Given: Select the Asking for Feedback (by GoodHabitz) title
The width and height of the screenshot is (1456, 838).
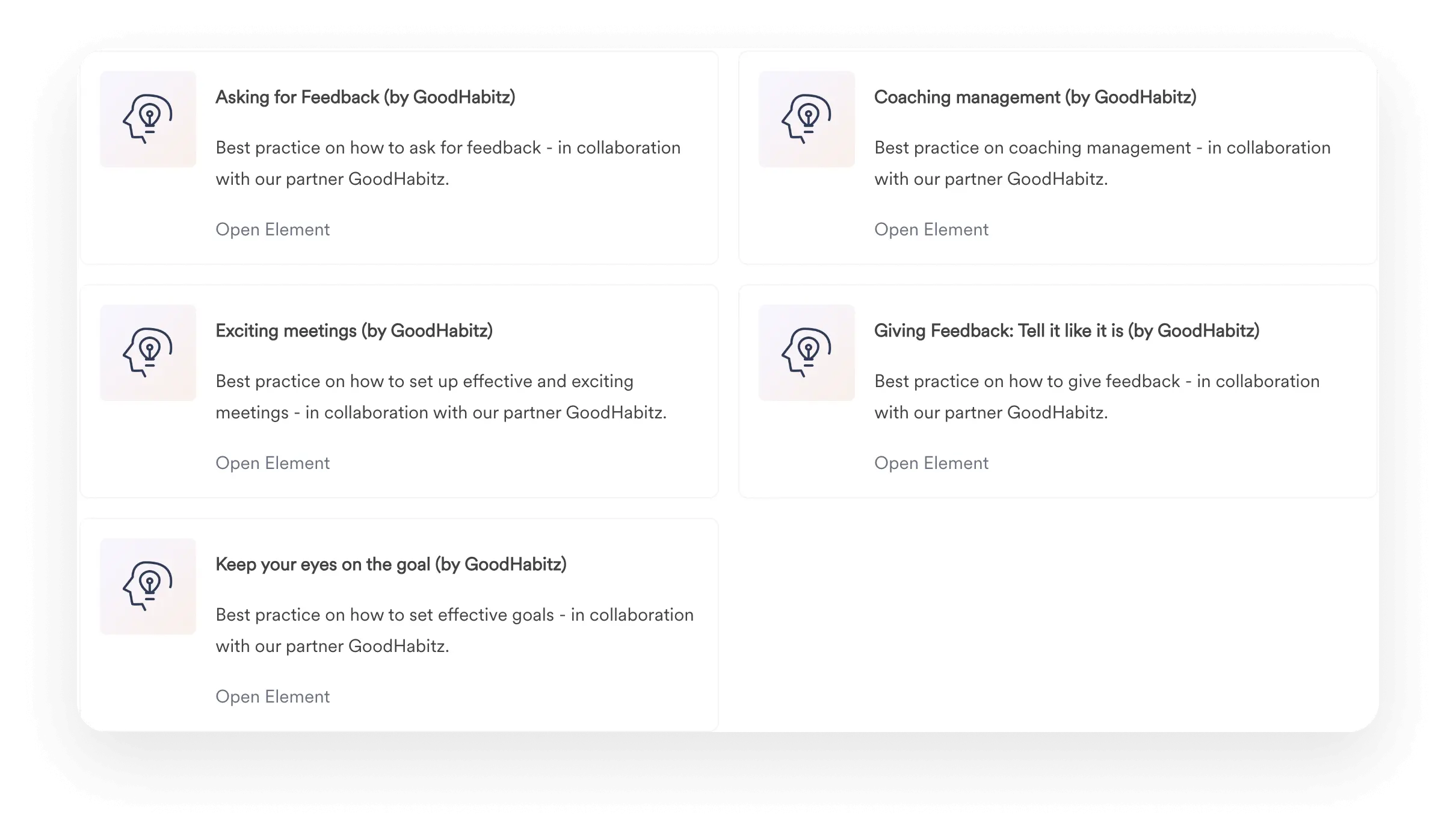Looking at the screenshot, I should pyautogui.click(x=365, y=98).
